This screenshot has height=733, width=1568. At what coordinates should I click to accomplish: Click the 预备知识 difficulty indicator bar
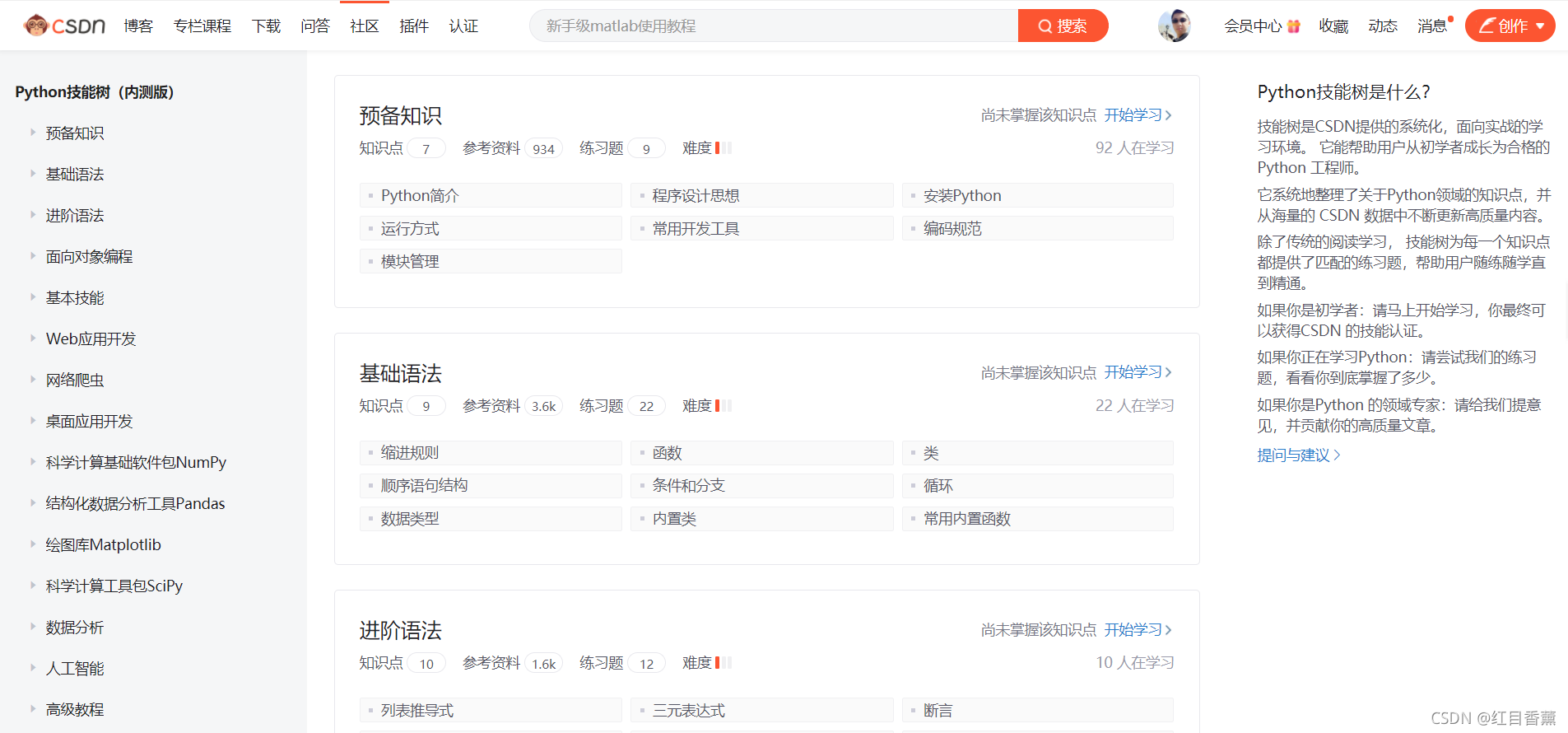click(724, 148)
